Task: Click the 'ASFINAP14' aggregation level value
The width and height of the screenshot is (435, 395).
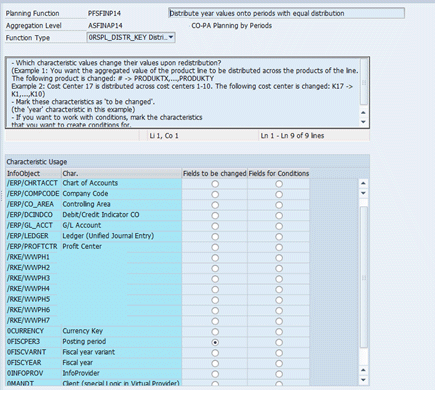Action: (105, 26)
